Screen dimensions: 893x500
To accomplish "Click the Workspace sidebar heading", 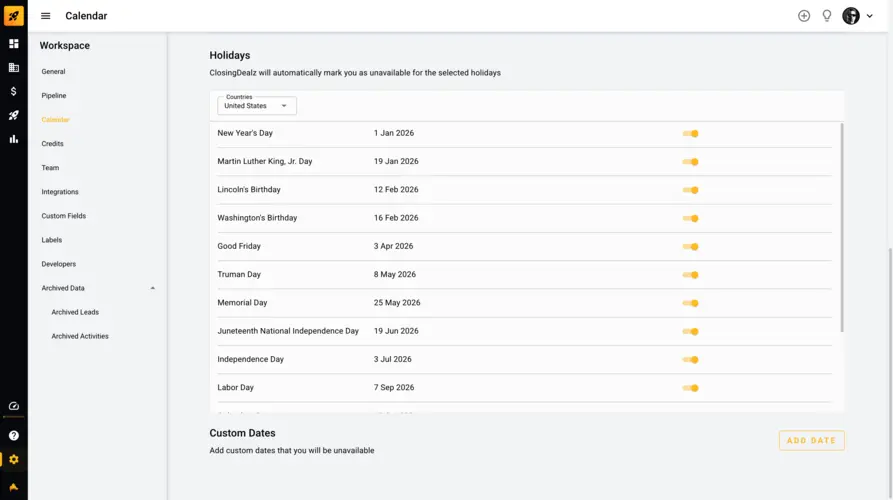I will 64,46.
